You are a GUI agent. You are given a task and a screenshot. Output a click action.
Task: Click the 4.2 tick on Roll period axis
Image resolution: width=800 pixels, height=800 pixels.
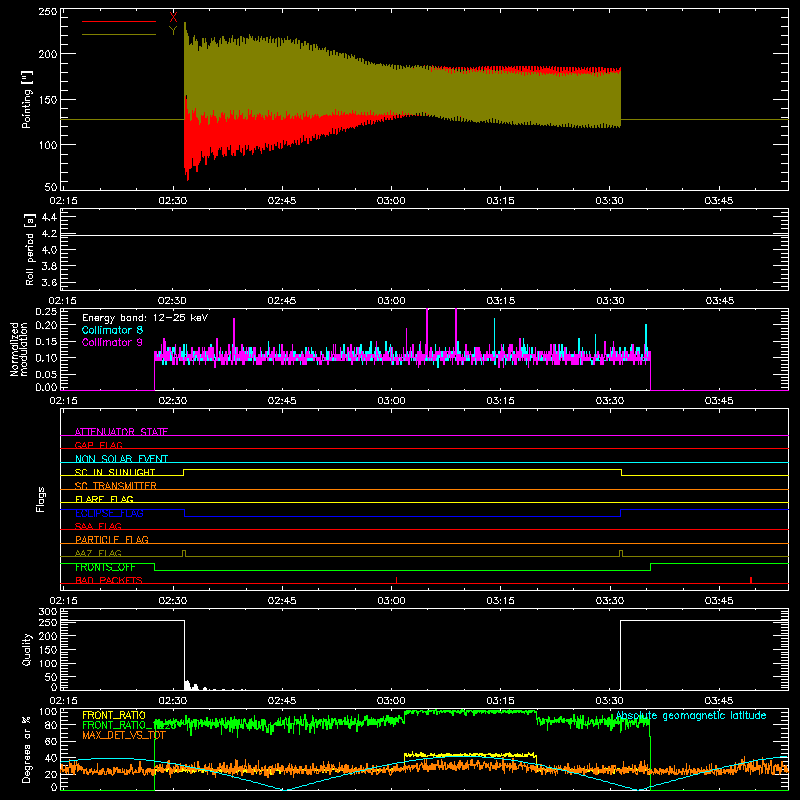tap(49, 234)
